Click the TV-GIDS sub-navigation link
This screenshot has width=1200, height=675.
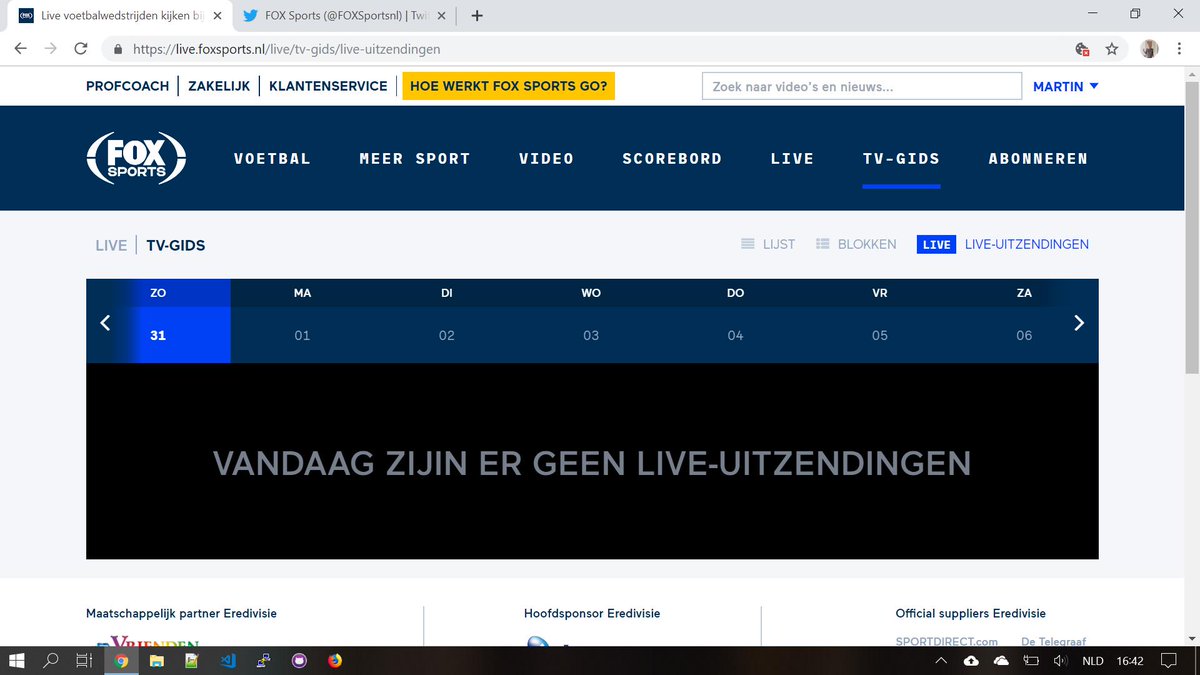[x=176, y=245]
